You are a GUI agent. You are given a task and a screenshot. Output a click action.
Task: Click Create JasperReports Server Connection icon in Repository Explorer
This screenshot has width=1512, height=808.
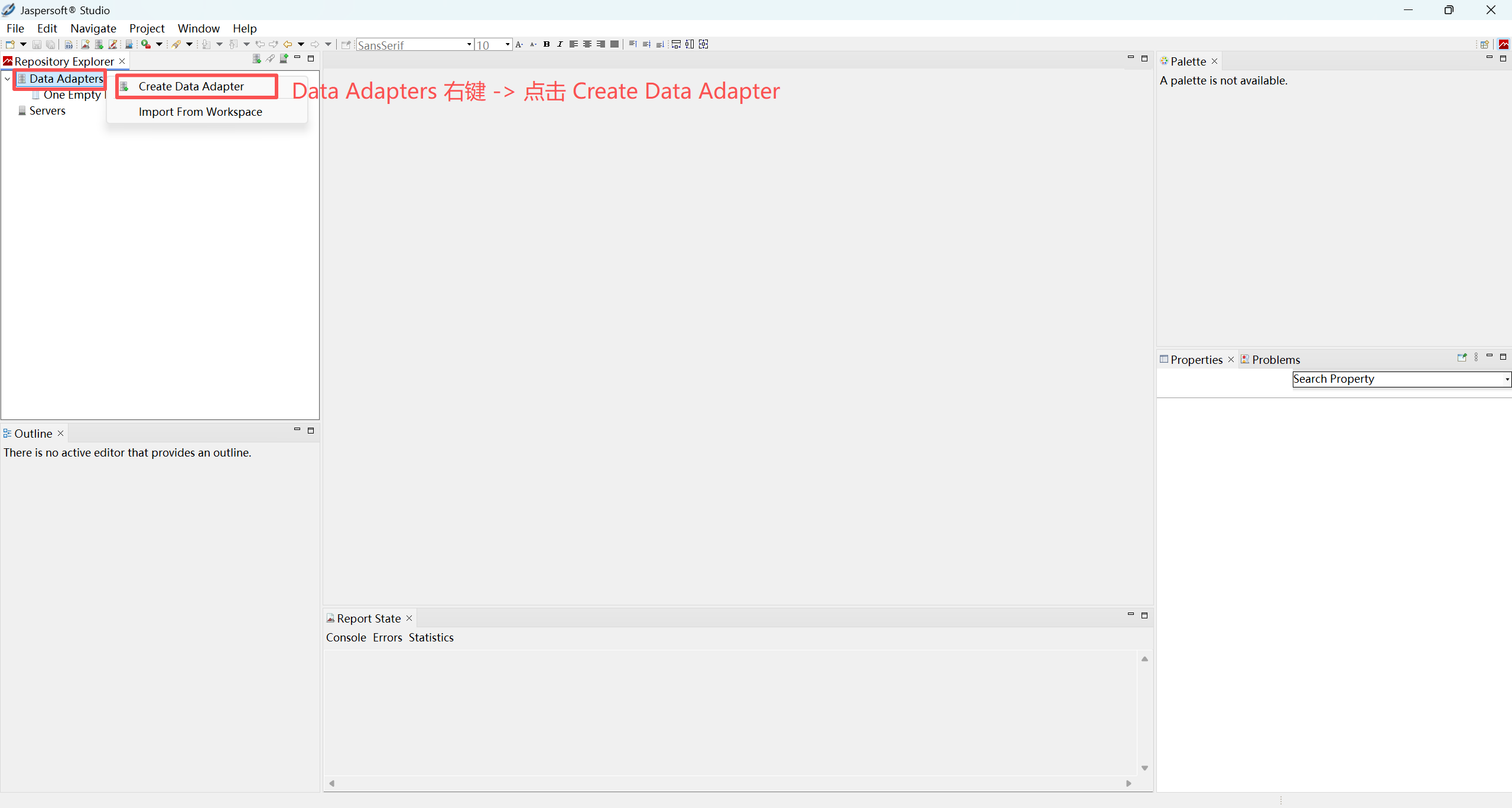pyautogui.click(x=284, y=58)
